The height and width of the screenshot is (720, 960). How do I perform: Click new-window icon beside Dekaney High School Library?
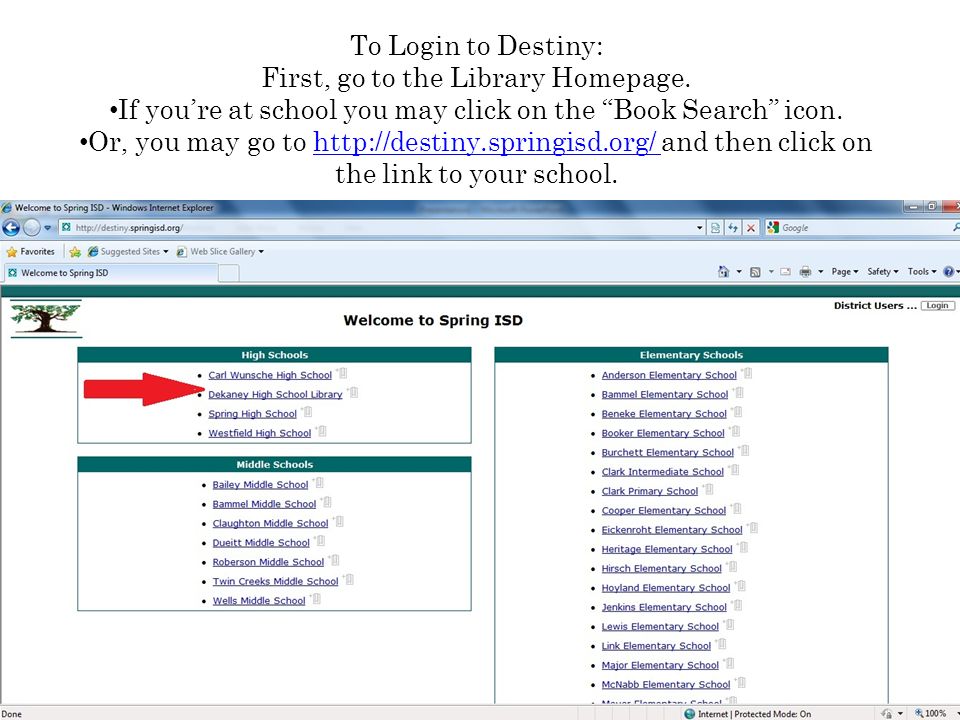click(352, 392)
